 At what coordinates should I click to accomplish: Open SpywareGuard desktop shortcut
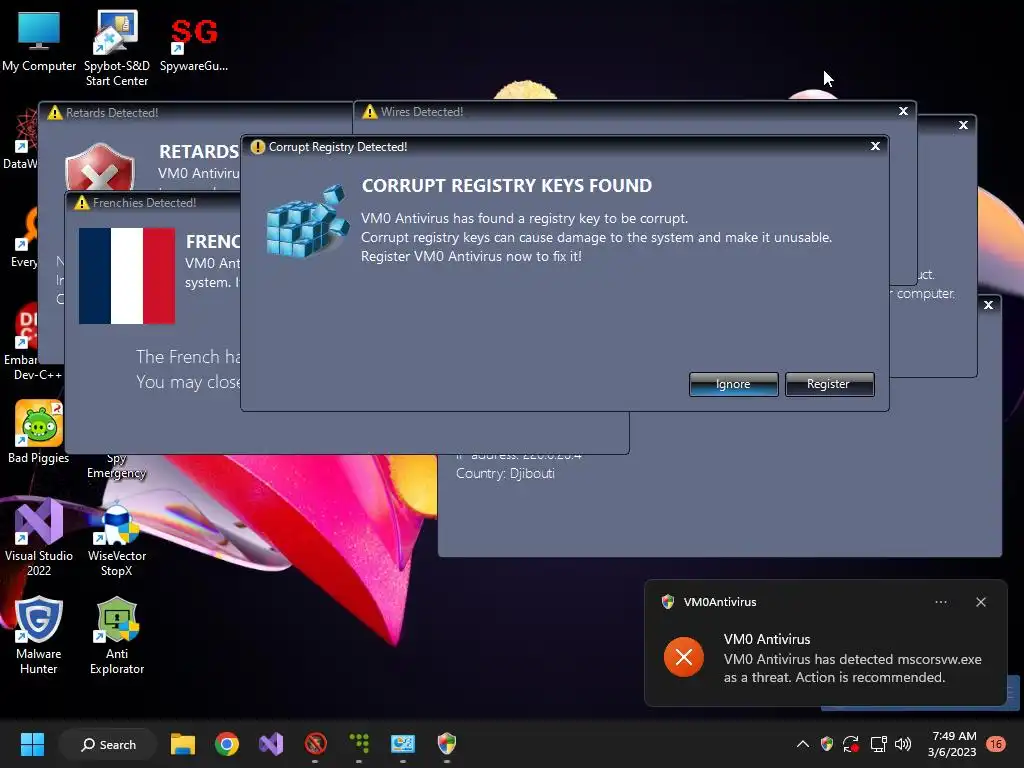pos(194,44)
